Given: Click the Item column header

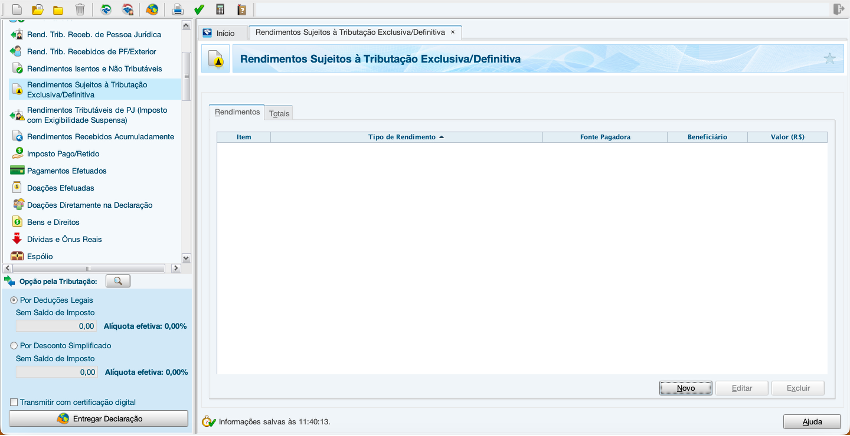Looking at the screenshot, I should click(243, 138).
